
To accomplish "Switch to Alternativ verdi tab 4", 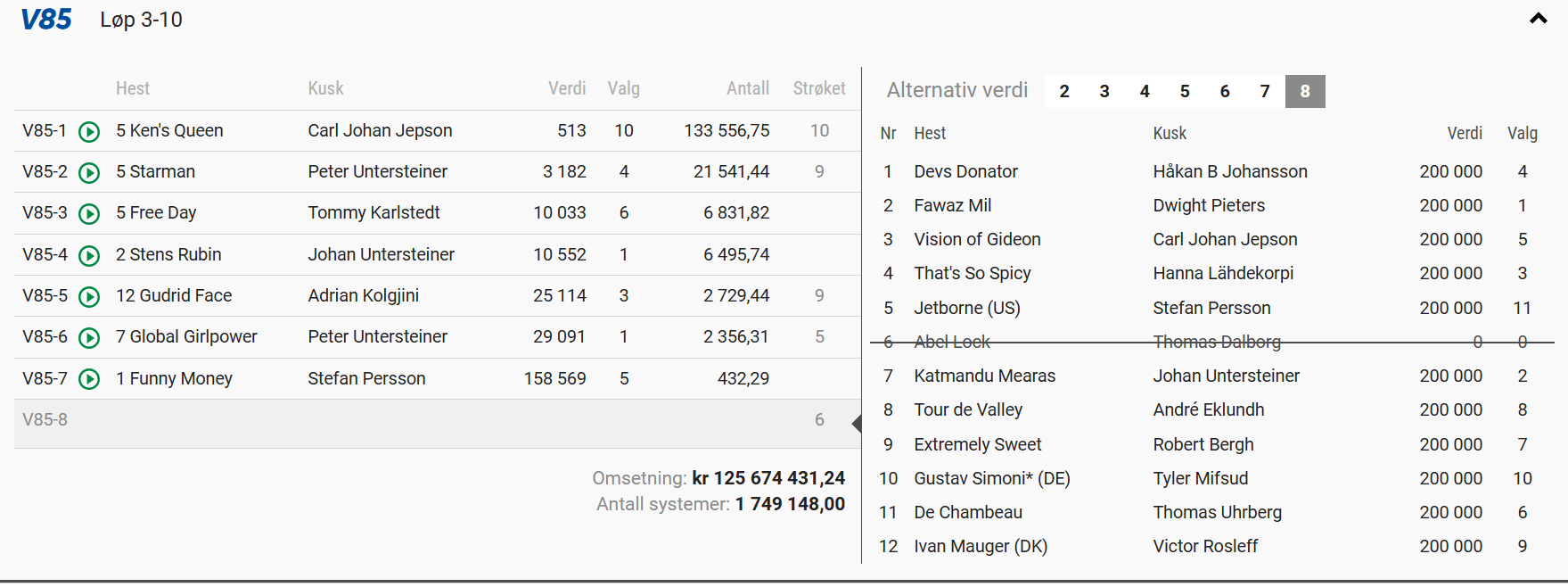I will click(1144, 92).
